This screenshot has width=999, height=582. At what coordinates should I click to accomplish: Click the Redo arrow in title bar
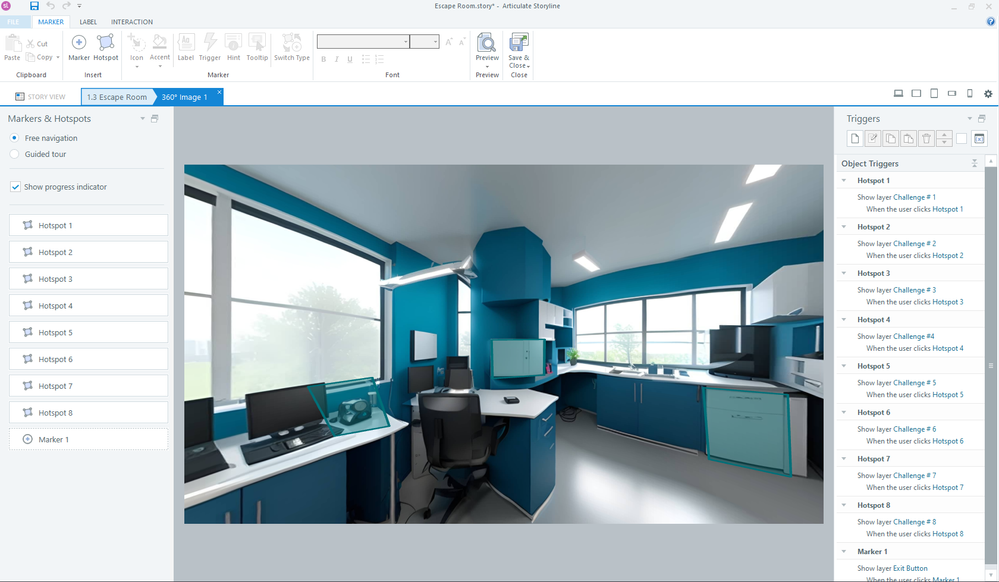tap(66, 6)
